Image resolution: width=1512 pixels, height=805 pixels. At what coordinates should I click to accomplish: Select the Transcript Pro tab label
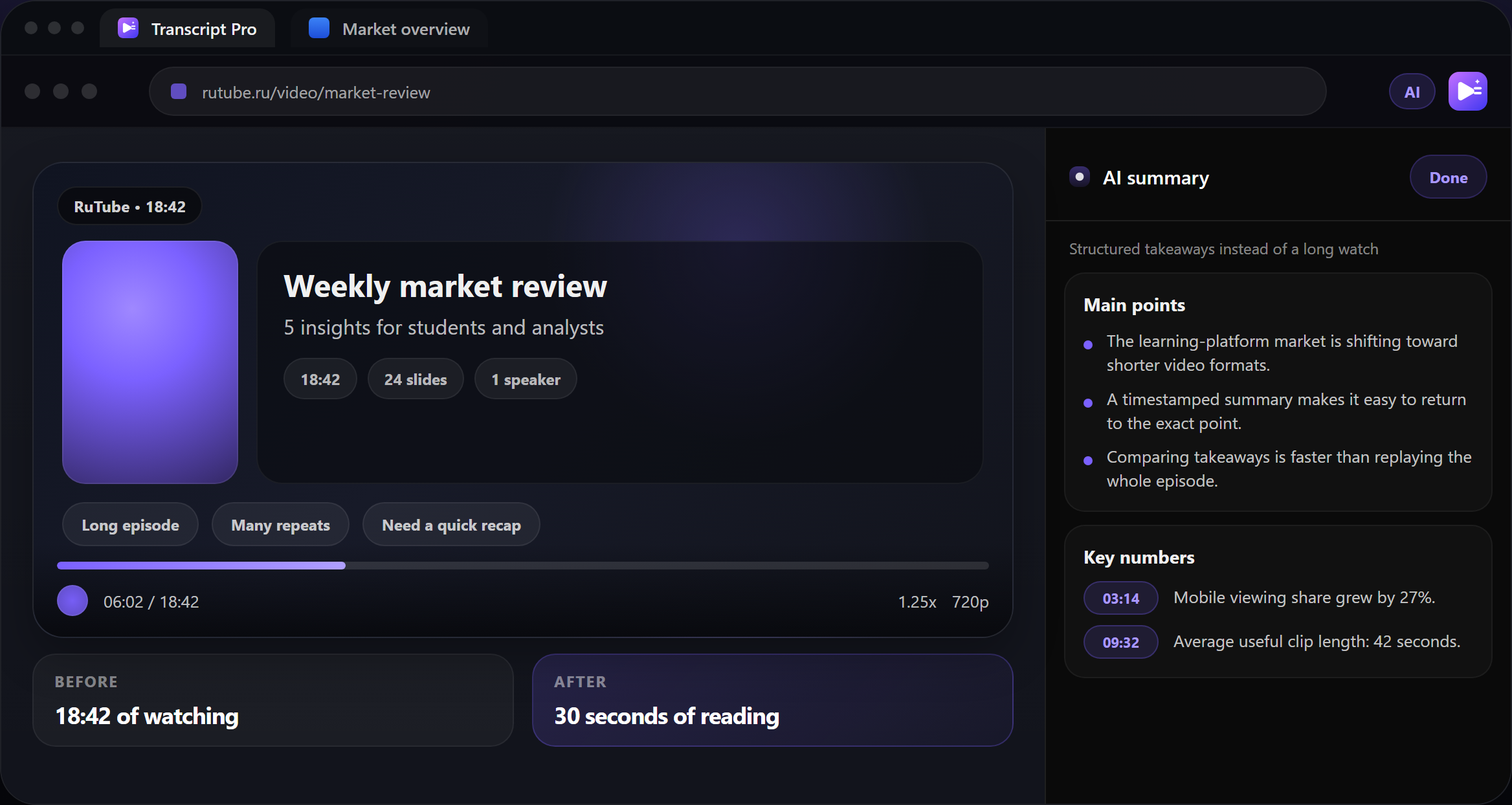pos(204,29)
